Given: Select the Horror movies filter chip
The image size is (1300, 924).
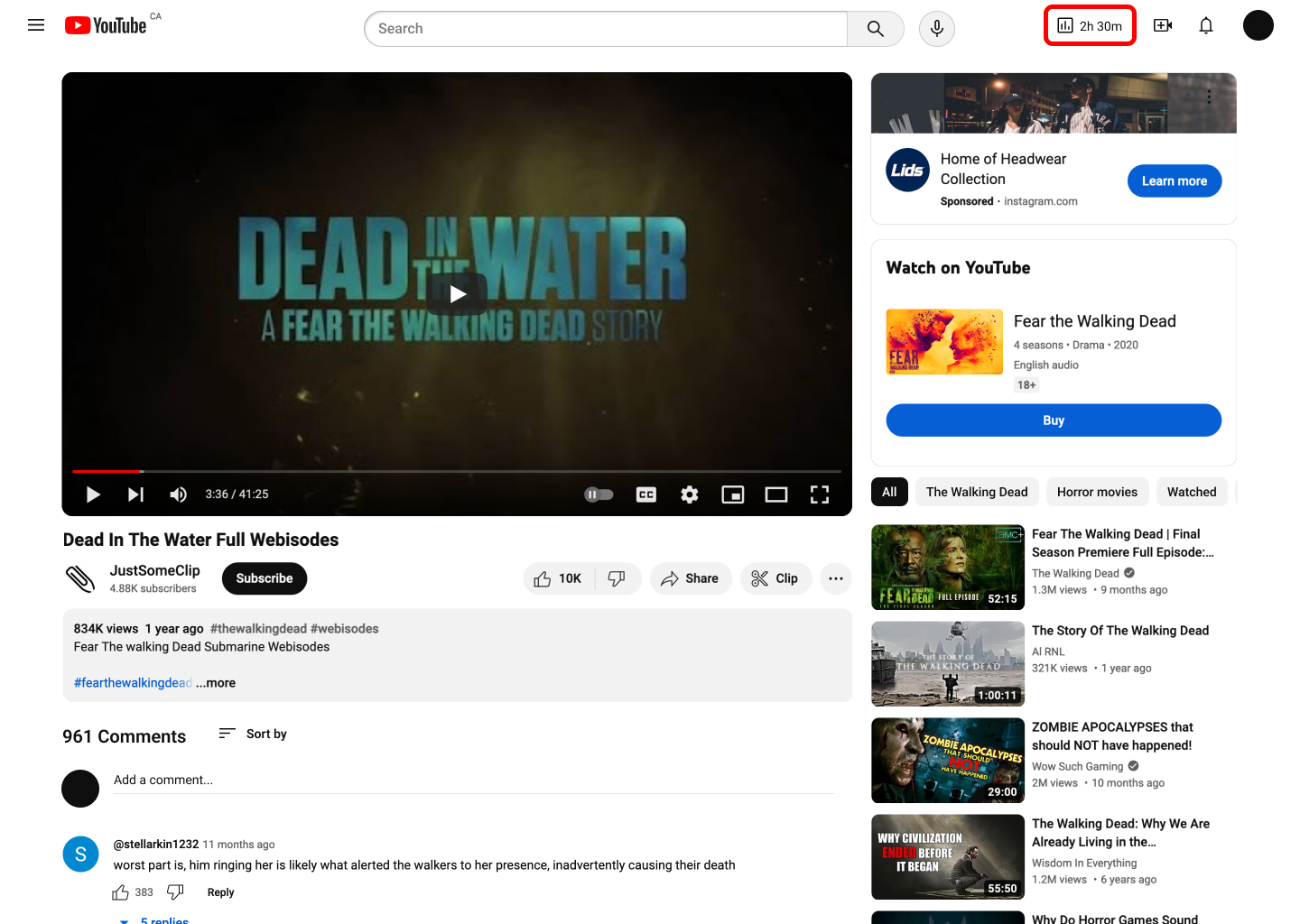Looking at the screenshot, I should tap(1098, 492).
